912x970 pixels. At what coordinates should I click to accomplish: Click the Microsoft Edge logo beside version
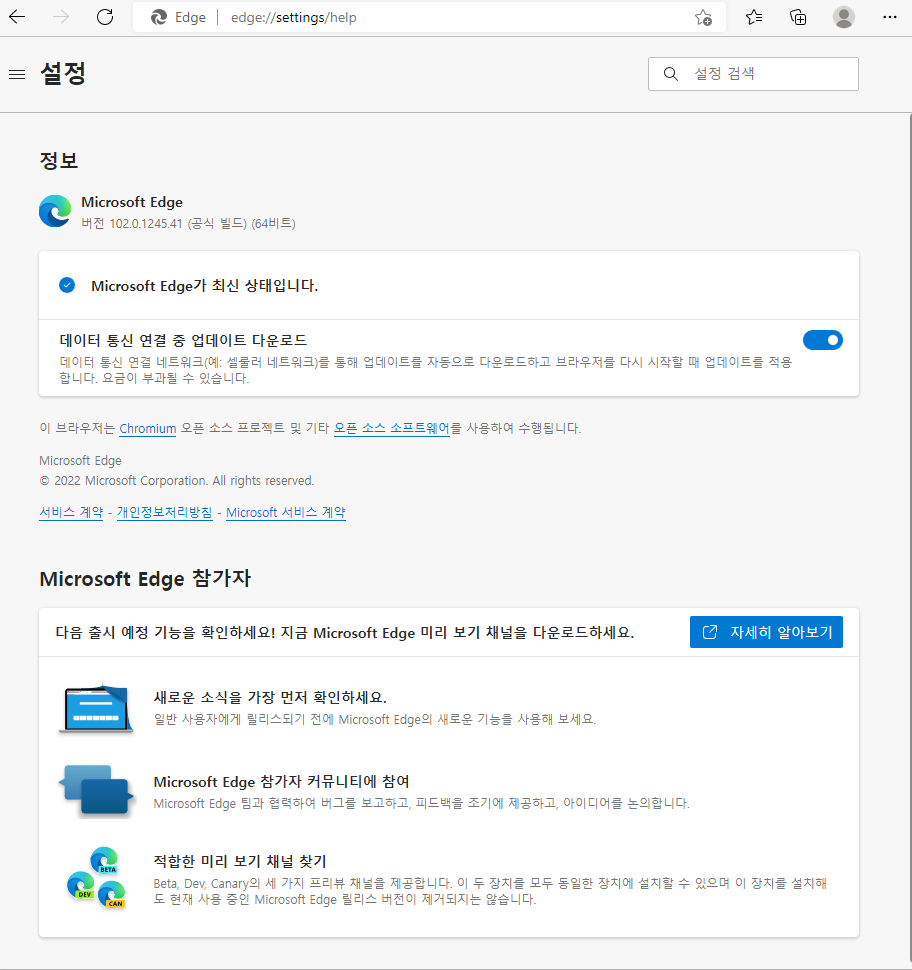click(x=55, y=211)
